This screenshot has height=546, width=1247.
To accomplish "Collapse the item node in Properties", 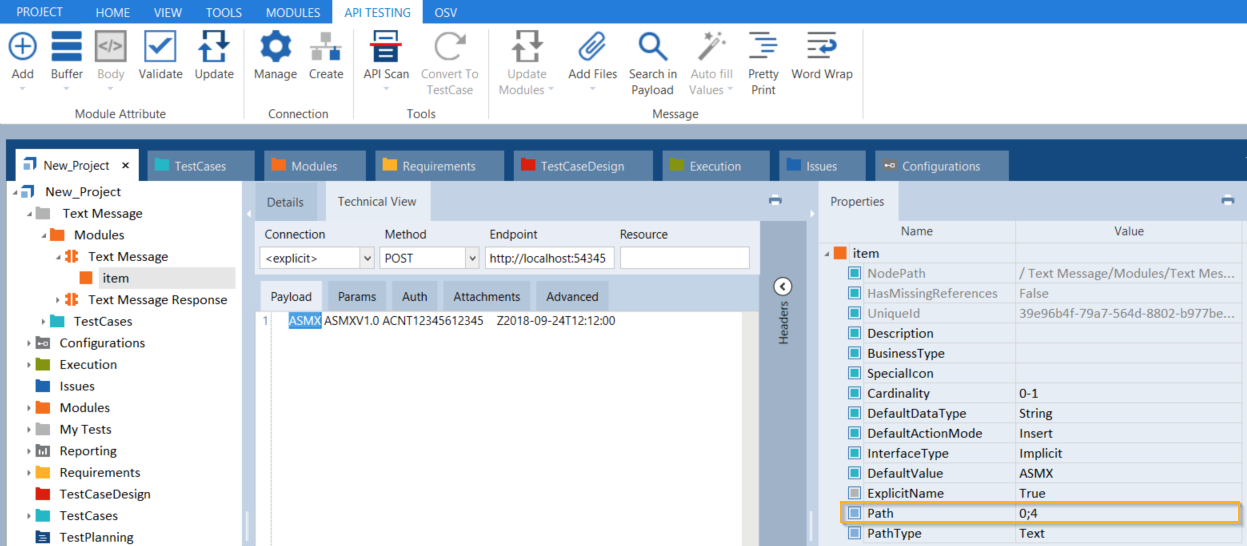I will 827,254.
